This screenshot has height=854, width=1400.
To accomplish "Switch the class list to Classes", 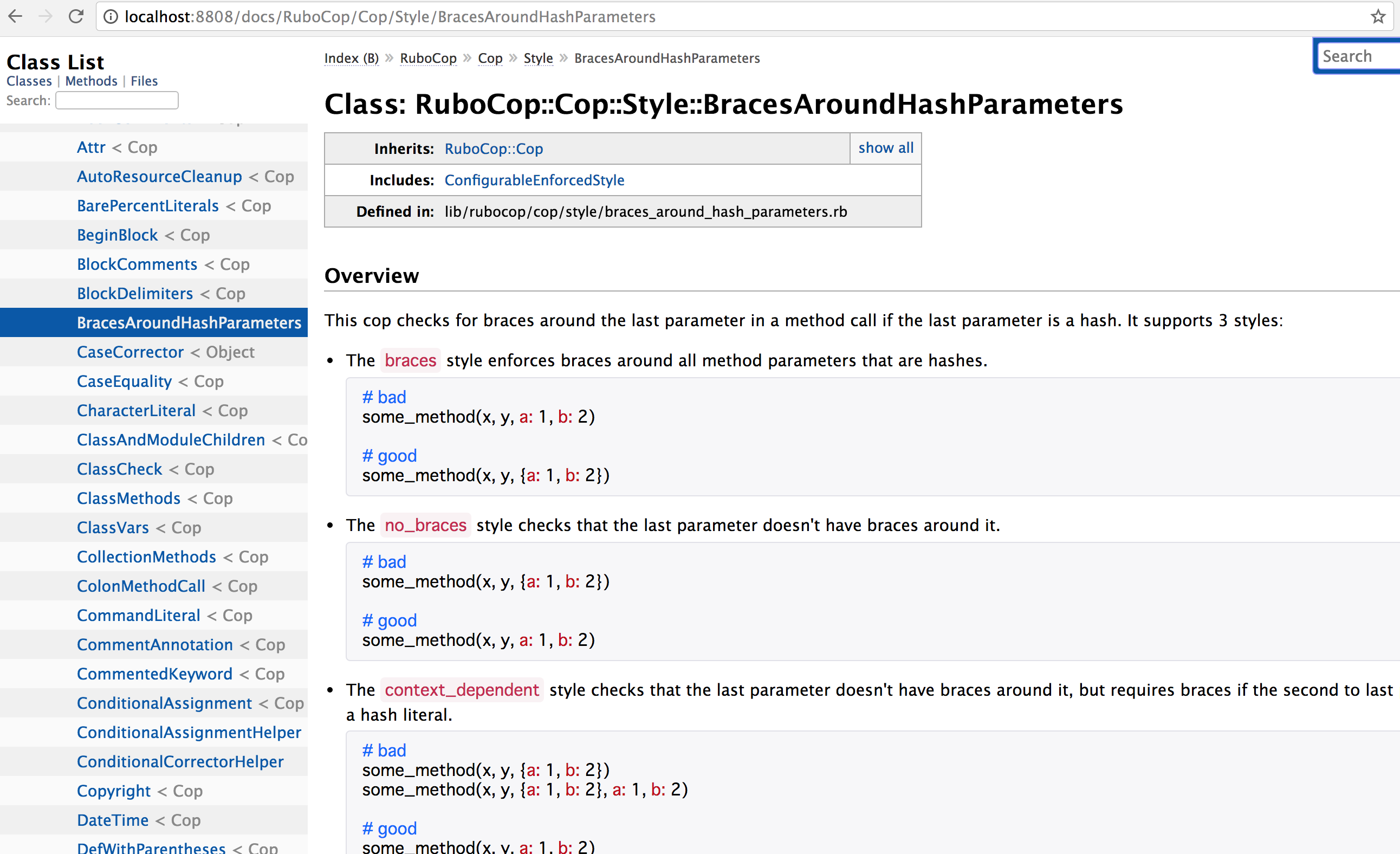I will 29,81.
